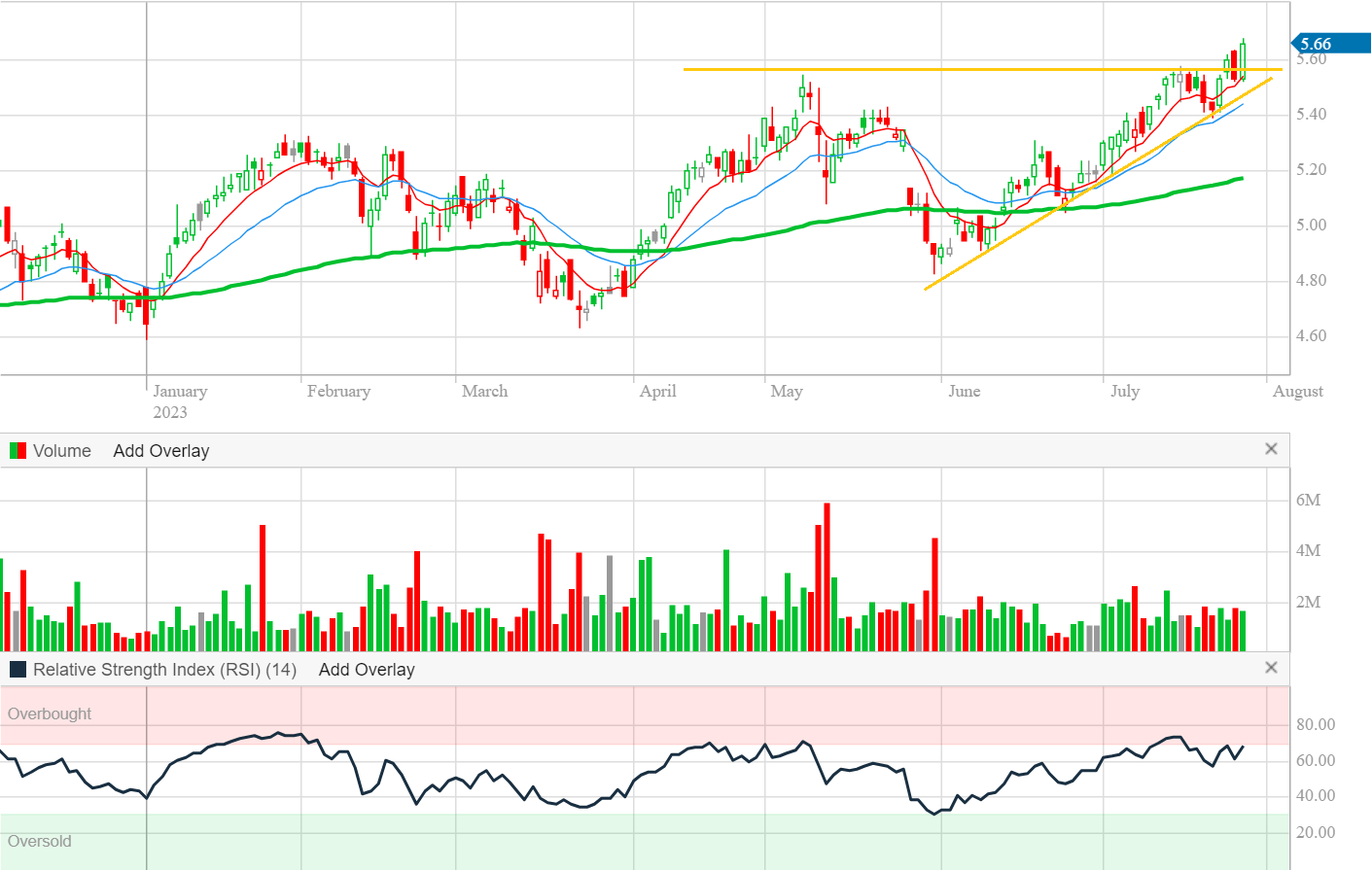The image size is (1372, 870).
Task: Click the July label on the time axis
Action: 1124,392
